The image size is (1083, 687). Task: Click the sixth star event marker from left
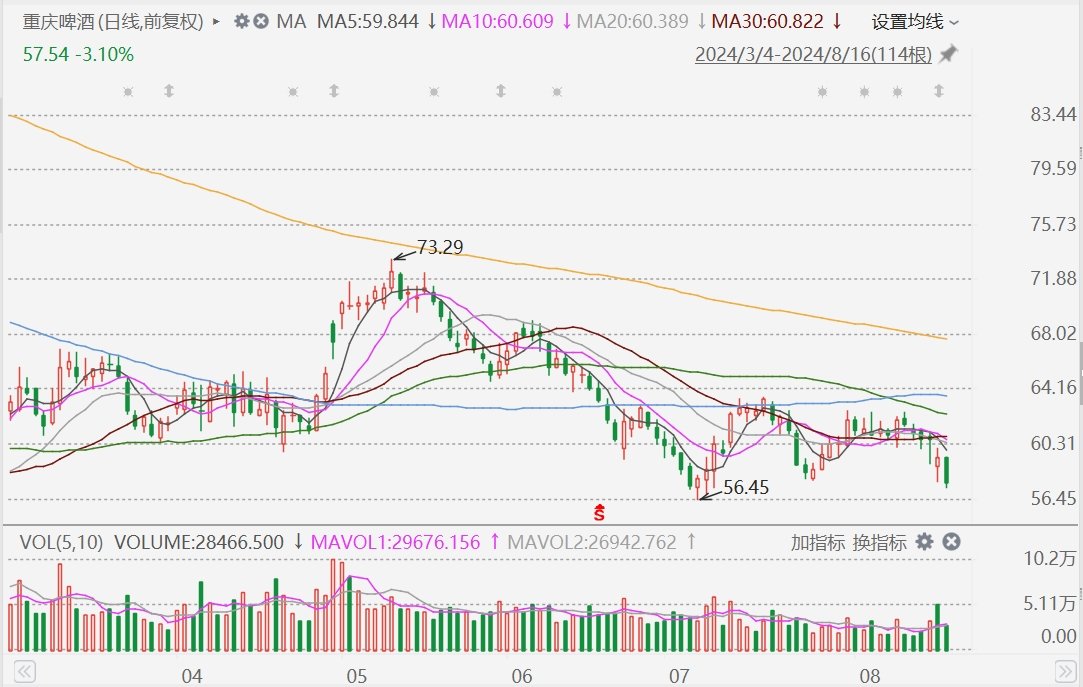pos(864,91)
